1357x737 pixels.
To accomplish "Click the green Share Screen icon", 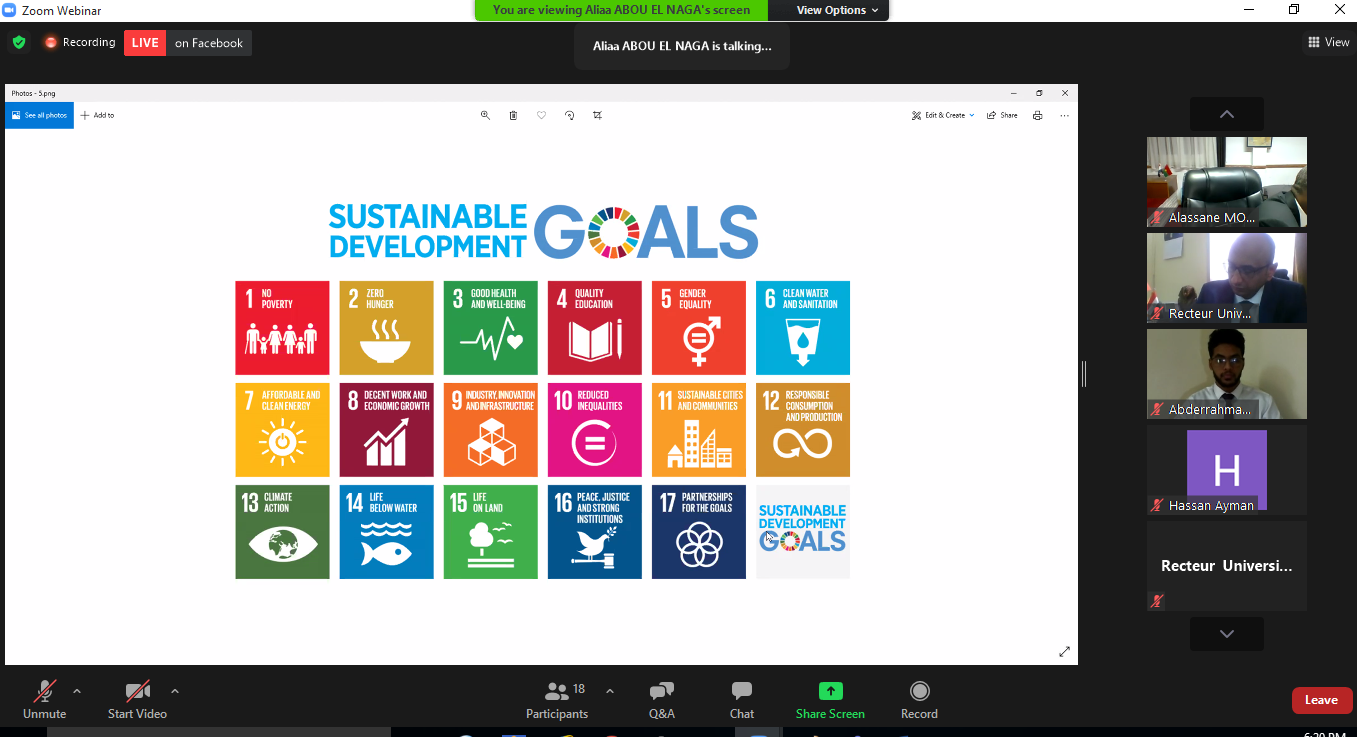I will tap(830, 692).
